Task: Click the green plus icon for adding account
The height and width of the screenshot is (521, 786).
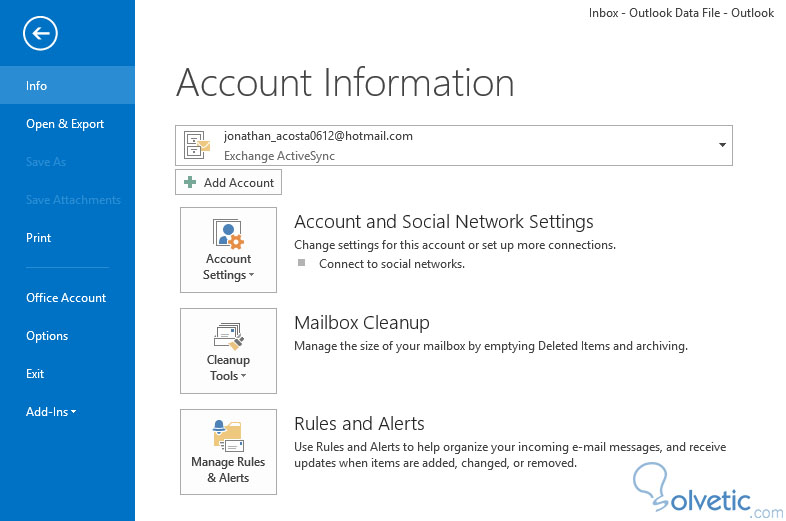Action: (190, 183)
